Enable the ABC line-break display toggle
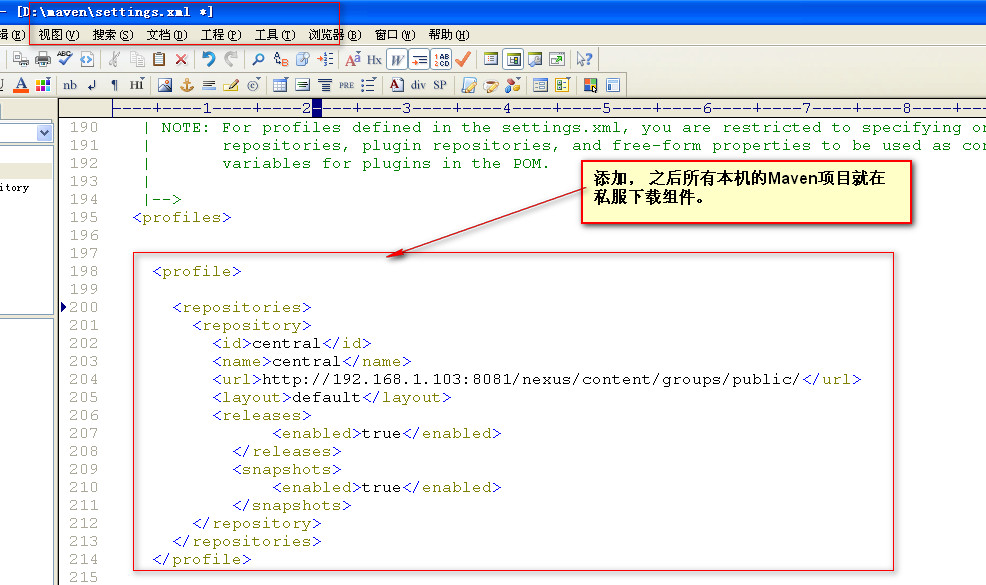This screenshot has width=986, height=585. 440,58
